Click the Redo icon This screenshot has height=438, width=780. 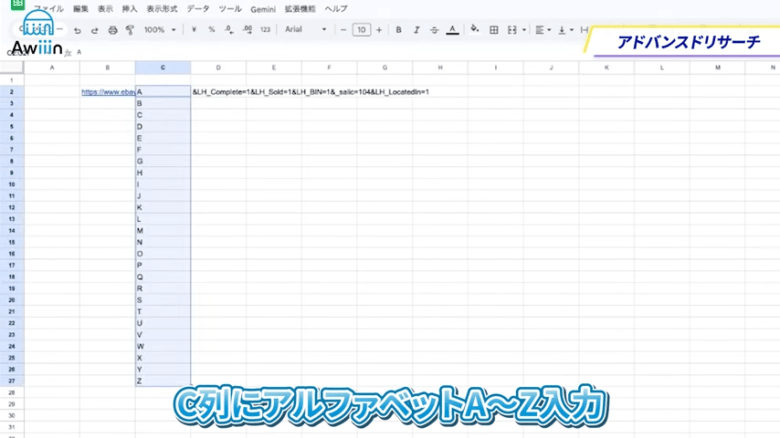point(95,30)
